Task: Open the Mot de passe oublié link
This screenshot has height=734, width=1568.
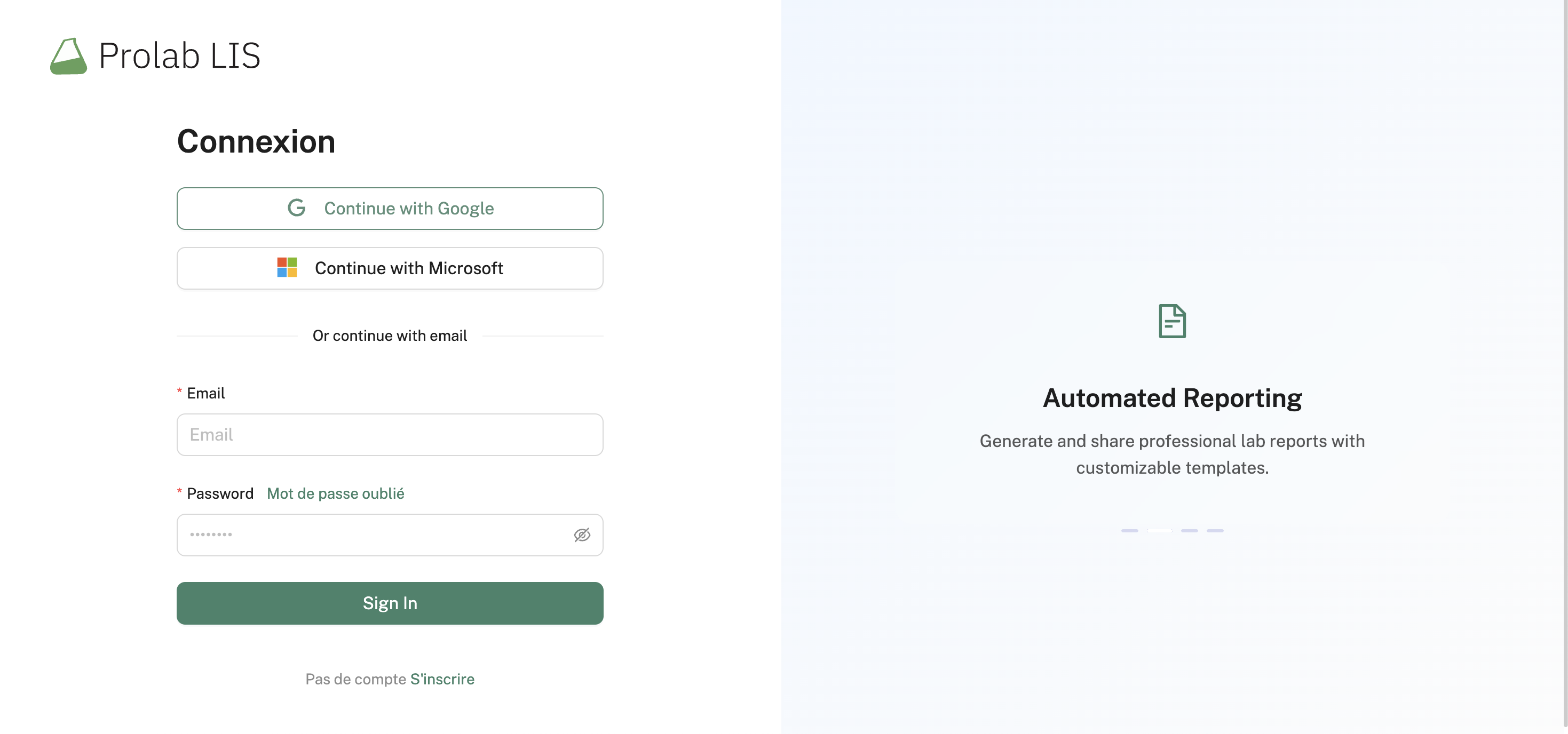Action: [x=335, y=493]
